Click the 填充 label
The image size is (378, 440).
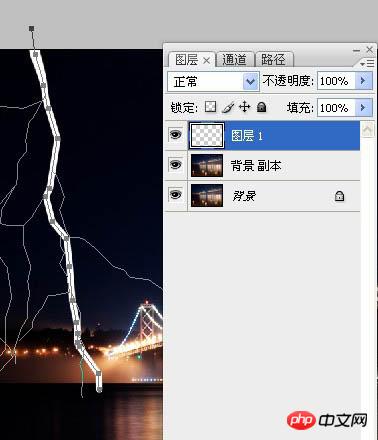[x=300, y=108]
